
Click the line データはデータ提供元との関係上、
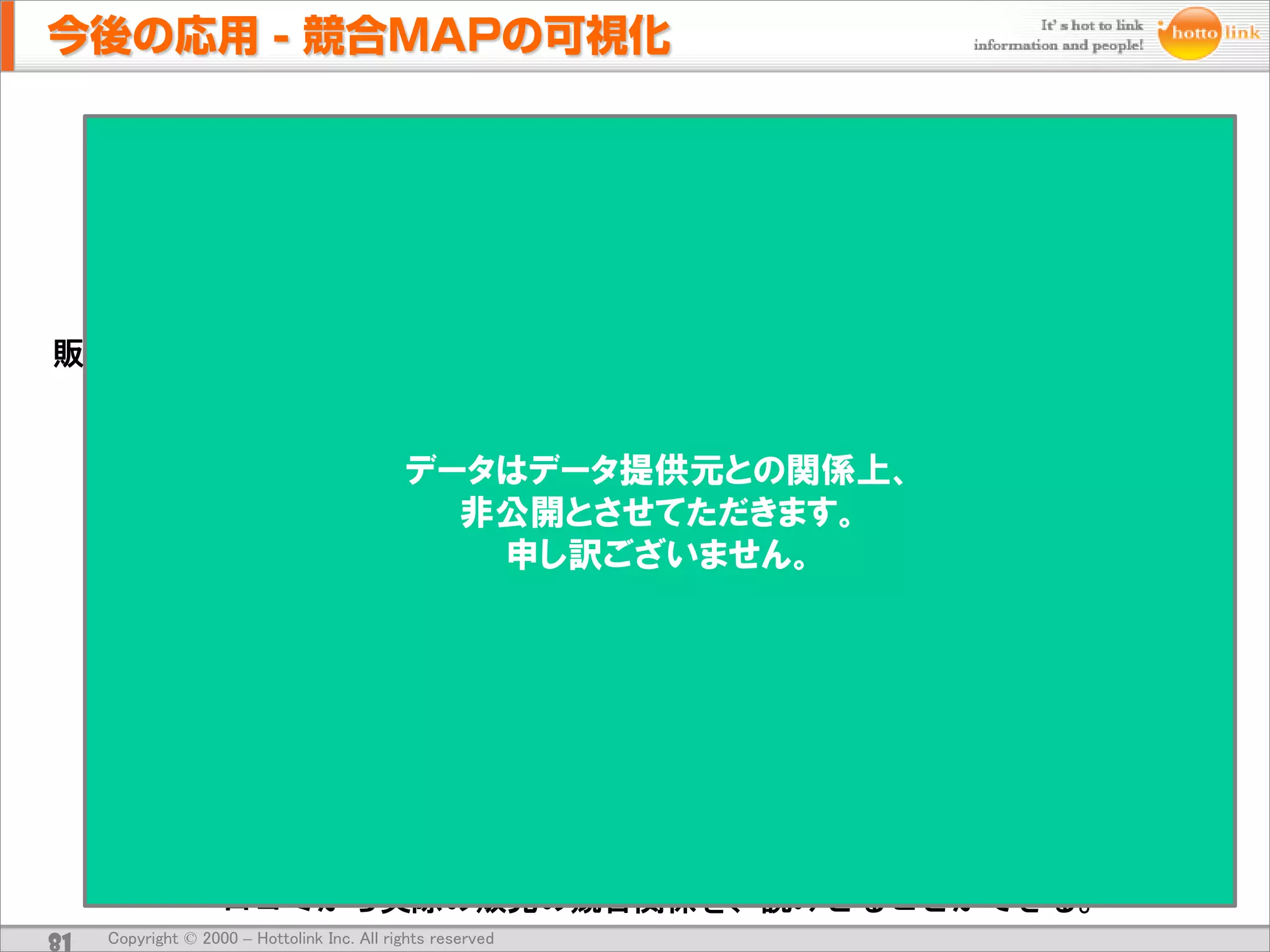click(656, 470)
